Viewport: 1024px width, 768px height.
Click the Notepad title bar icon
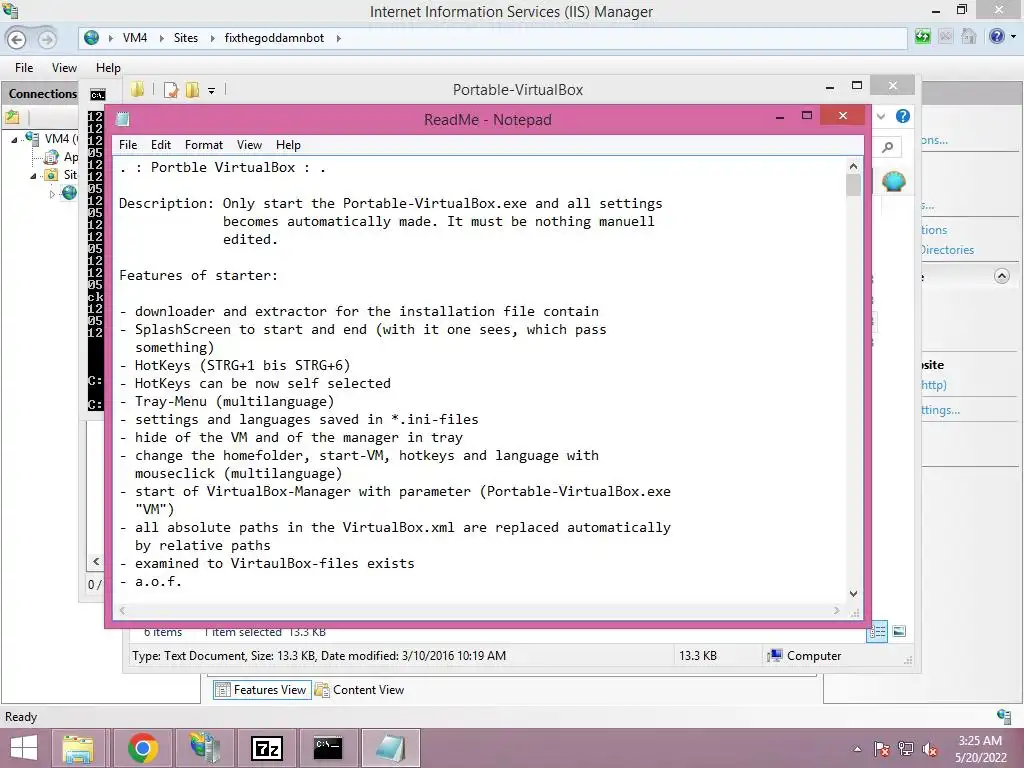tap(123, 119)
